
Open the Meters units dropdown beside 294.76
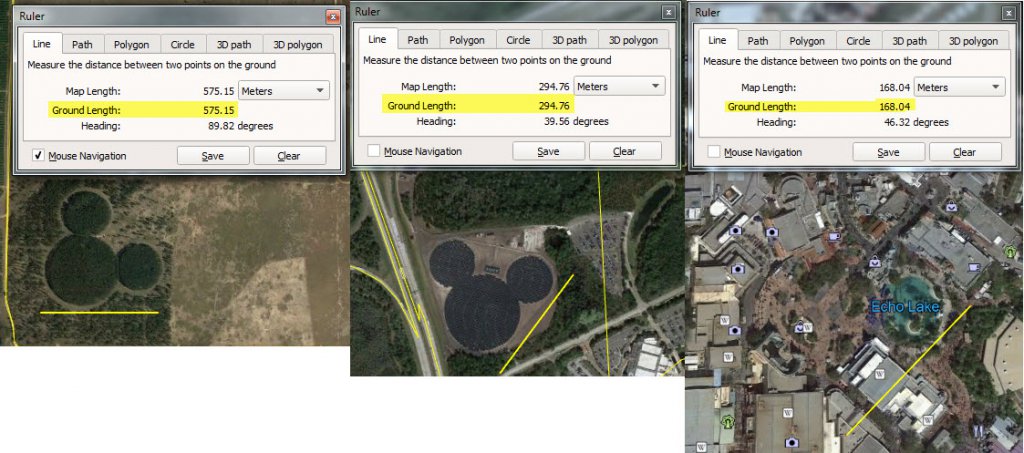point(619,86)
